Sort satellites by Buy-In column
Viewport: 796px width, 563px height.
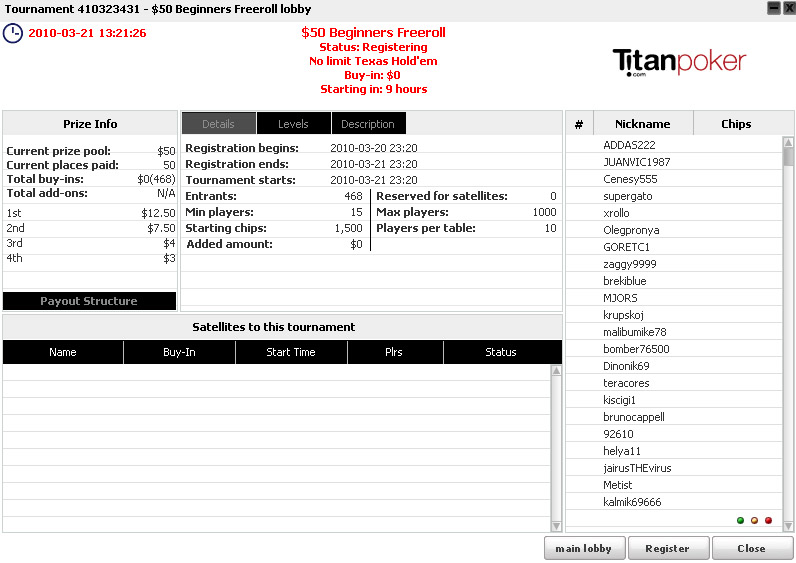pos(179,352)
